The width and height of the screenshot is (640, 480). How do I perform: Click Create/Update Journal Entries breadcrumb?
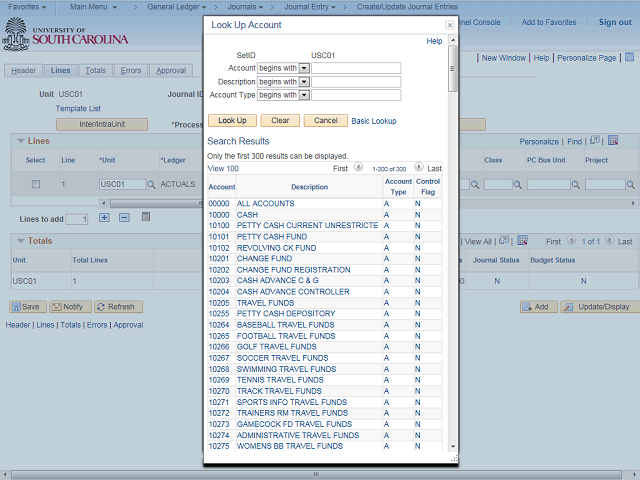(x=407, y=7)
